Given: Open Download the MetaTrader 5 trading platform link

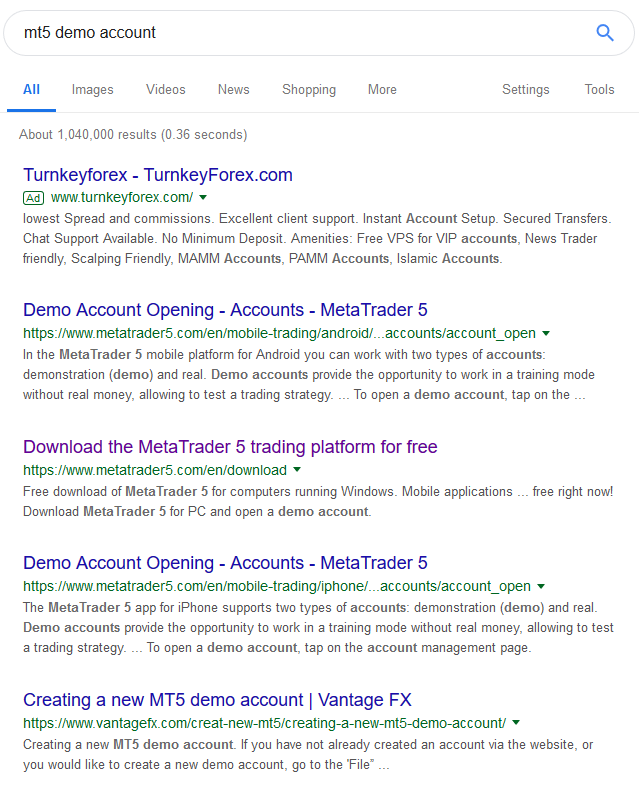Looking at the screenshot, I should coord(230,447).
